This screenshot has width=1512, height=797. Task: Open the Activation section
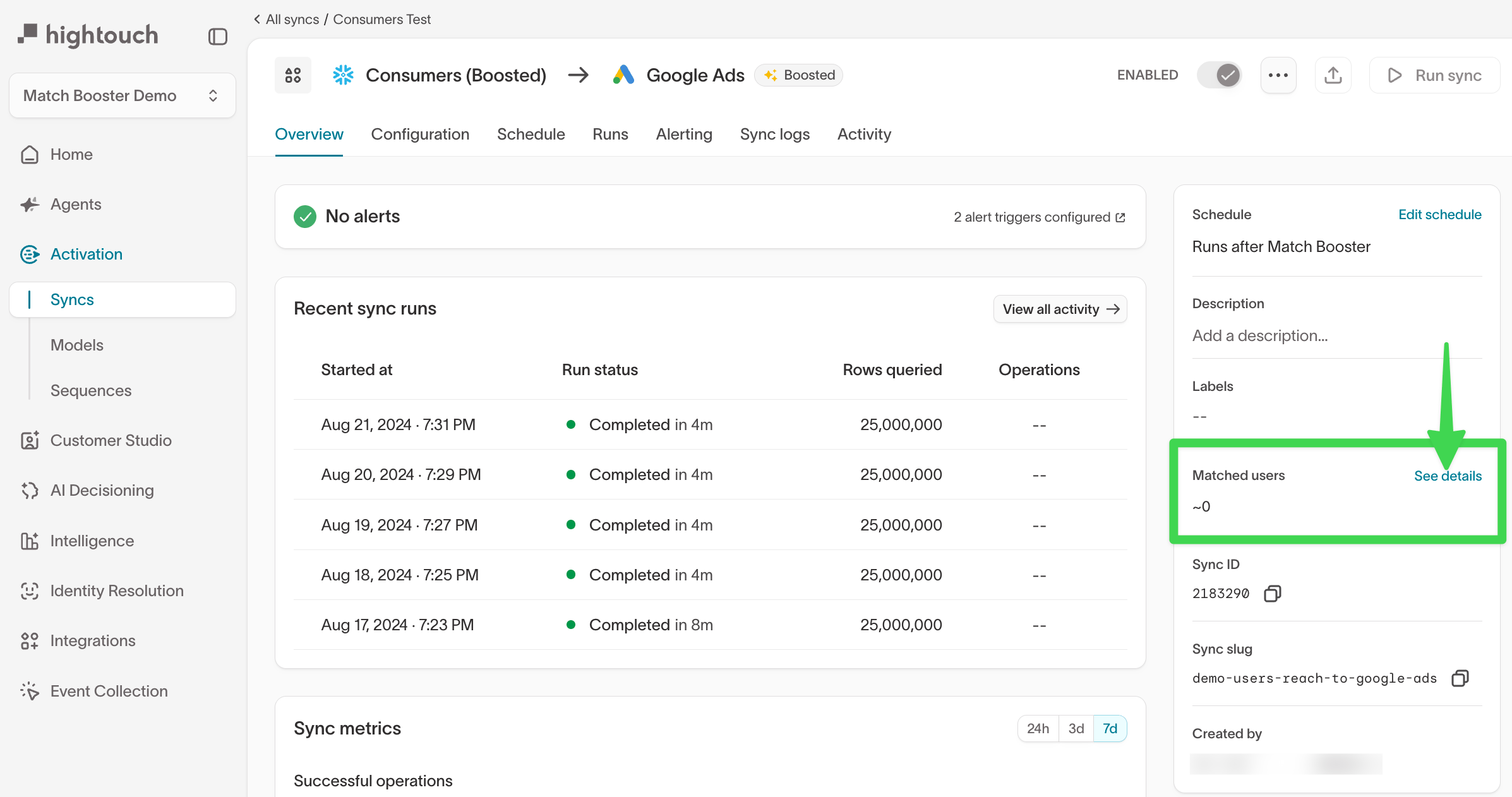click(87, 254)
